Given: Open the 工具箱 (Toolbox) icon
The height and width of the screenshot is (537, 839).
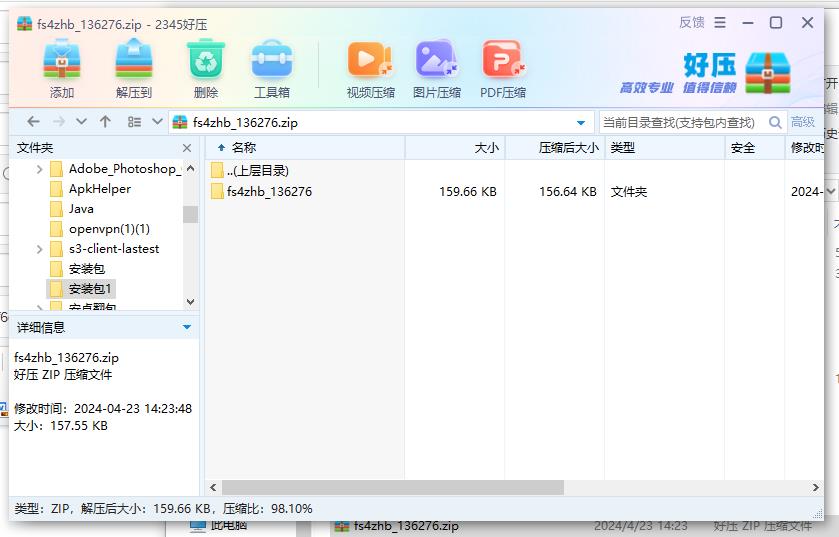Looking at the screenshot, I should (x=272, y=59).
